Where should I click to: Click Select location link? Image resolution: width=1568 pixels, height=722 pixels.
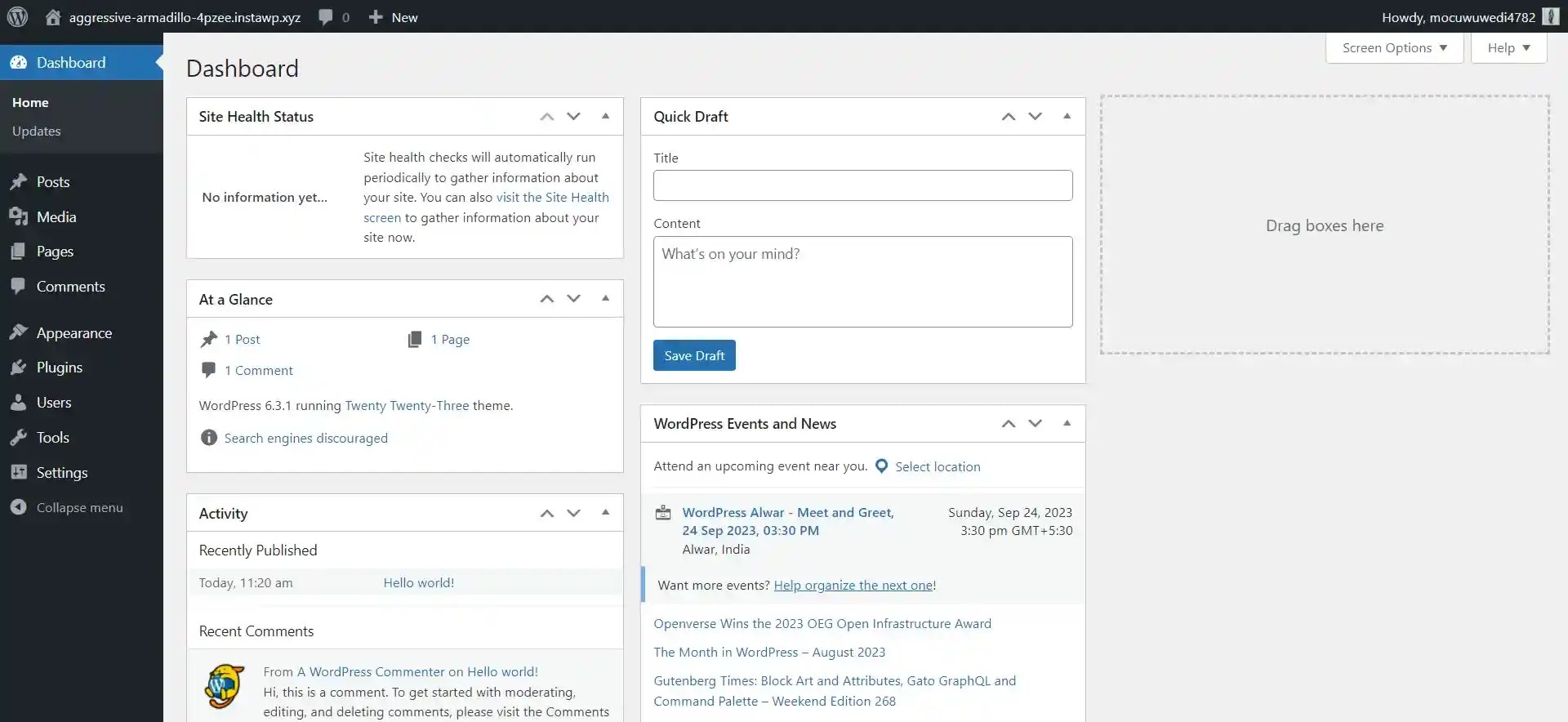click(938, 466)
